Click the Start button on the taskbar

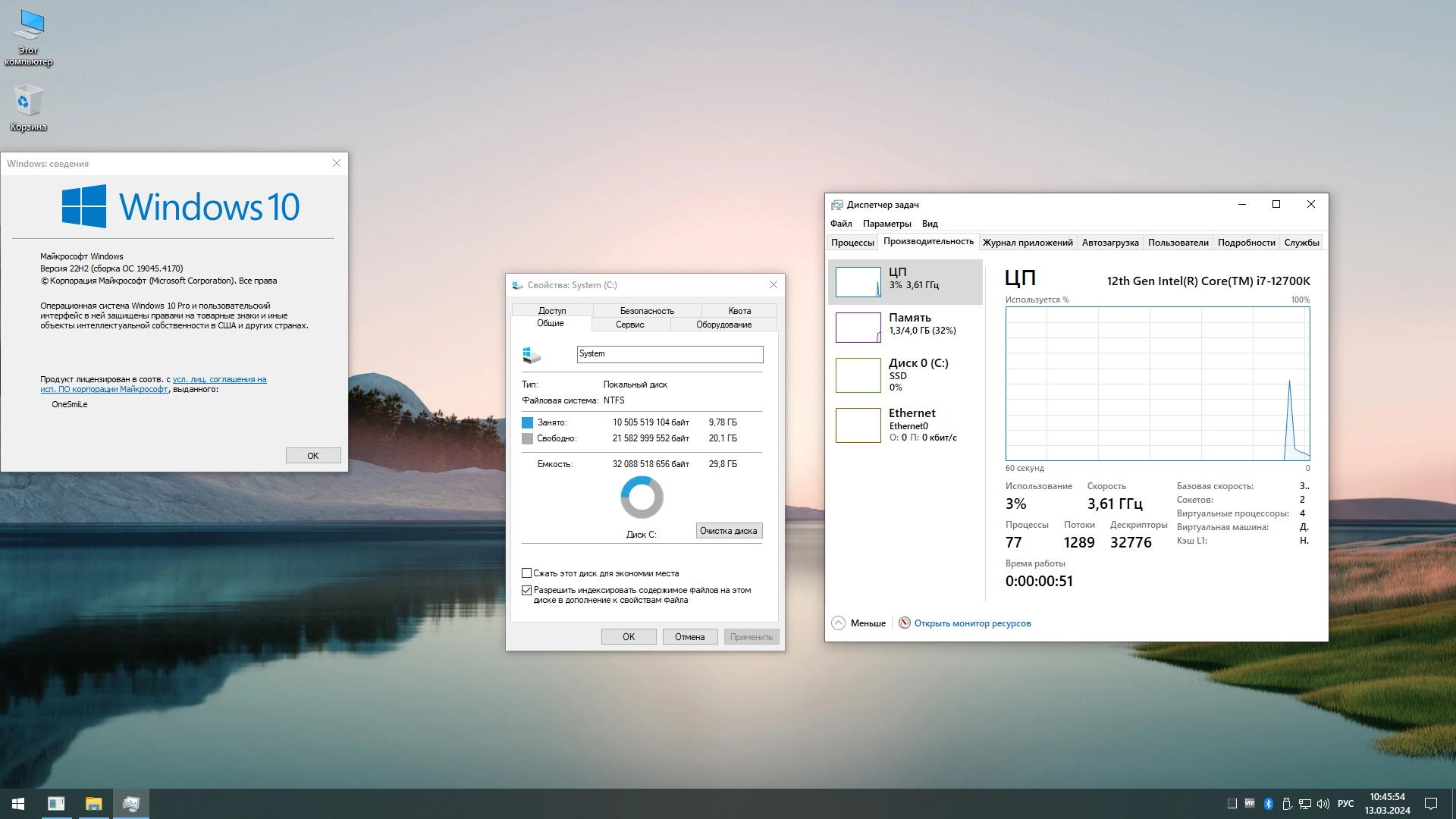coord(18,804)
